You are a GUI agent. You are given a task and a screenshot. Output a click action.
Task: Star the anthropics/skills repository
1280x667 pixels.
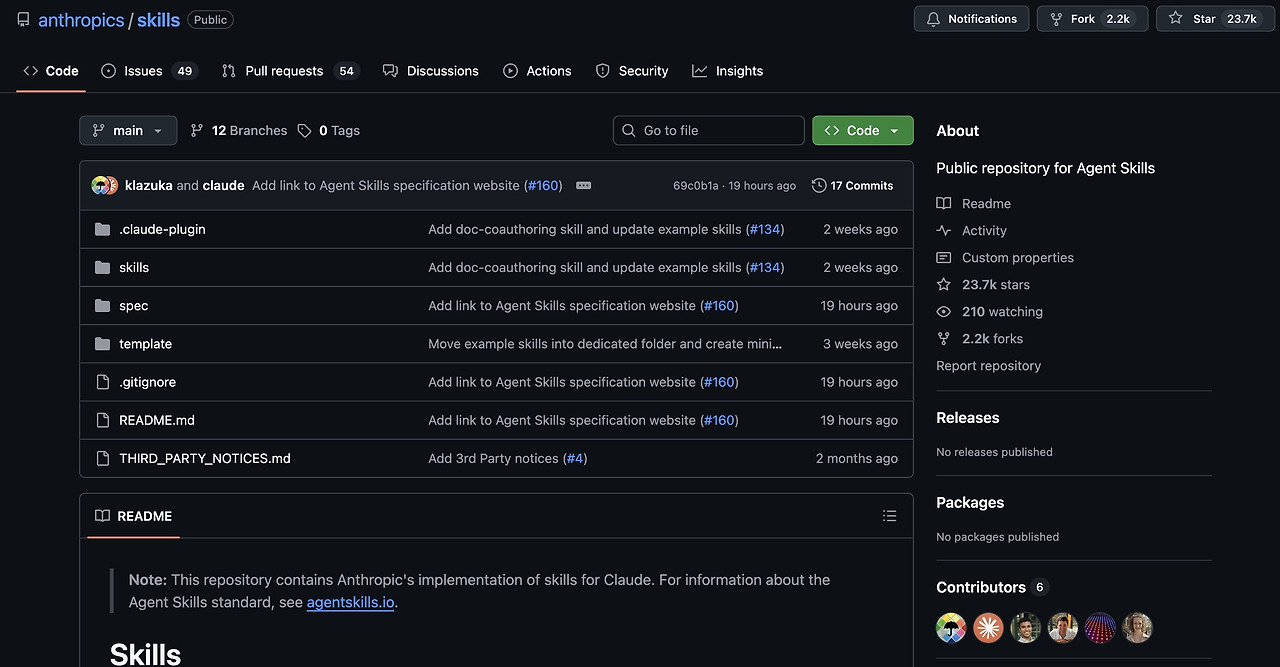(x=1211, y=19)
